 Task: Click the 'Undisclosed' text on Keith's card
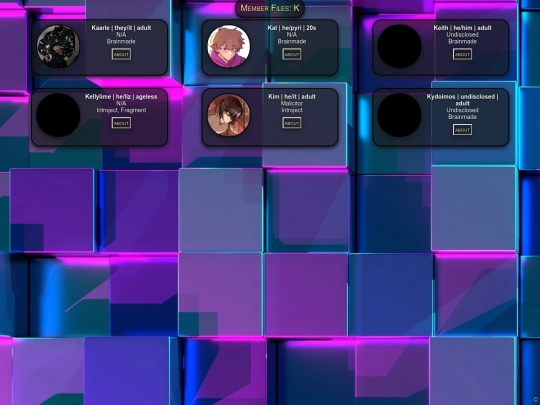[x=462, y=35]
